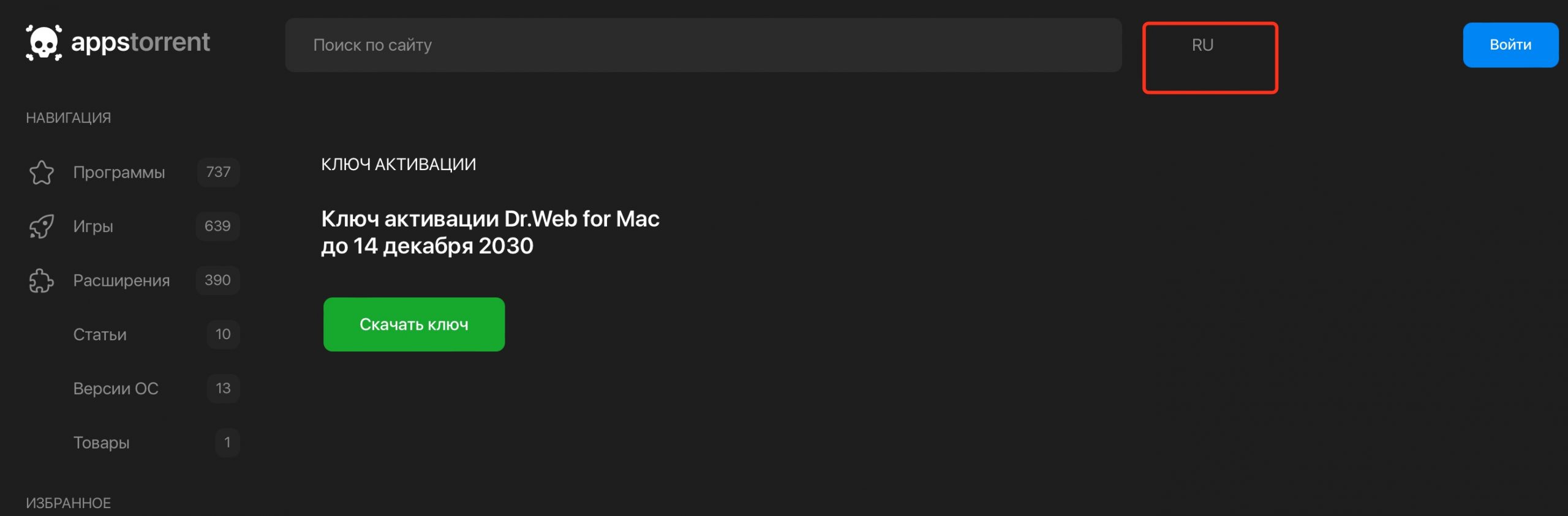Screen dimensions: 1568x516
Task: Click the skull logo icon
Action: 43,43
